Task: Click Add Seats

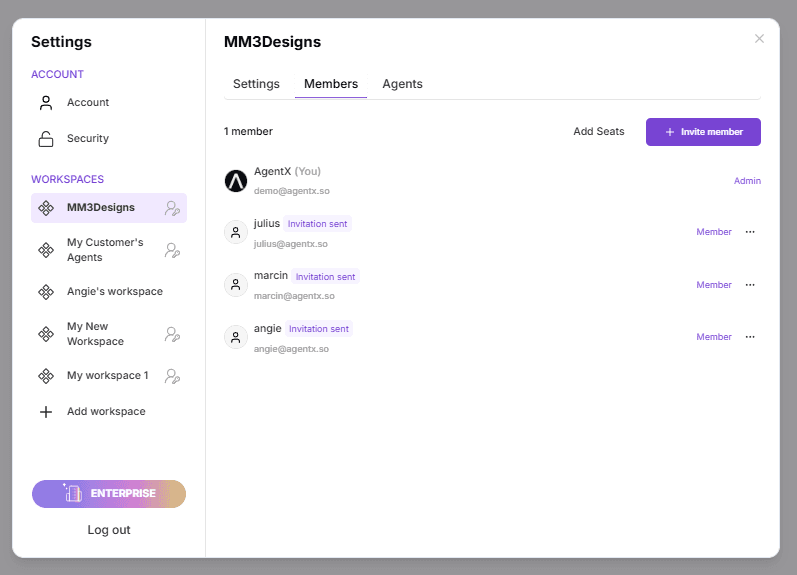Action: [599, 131]
